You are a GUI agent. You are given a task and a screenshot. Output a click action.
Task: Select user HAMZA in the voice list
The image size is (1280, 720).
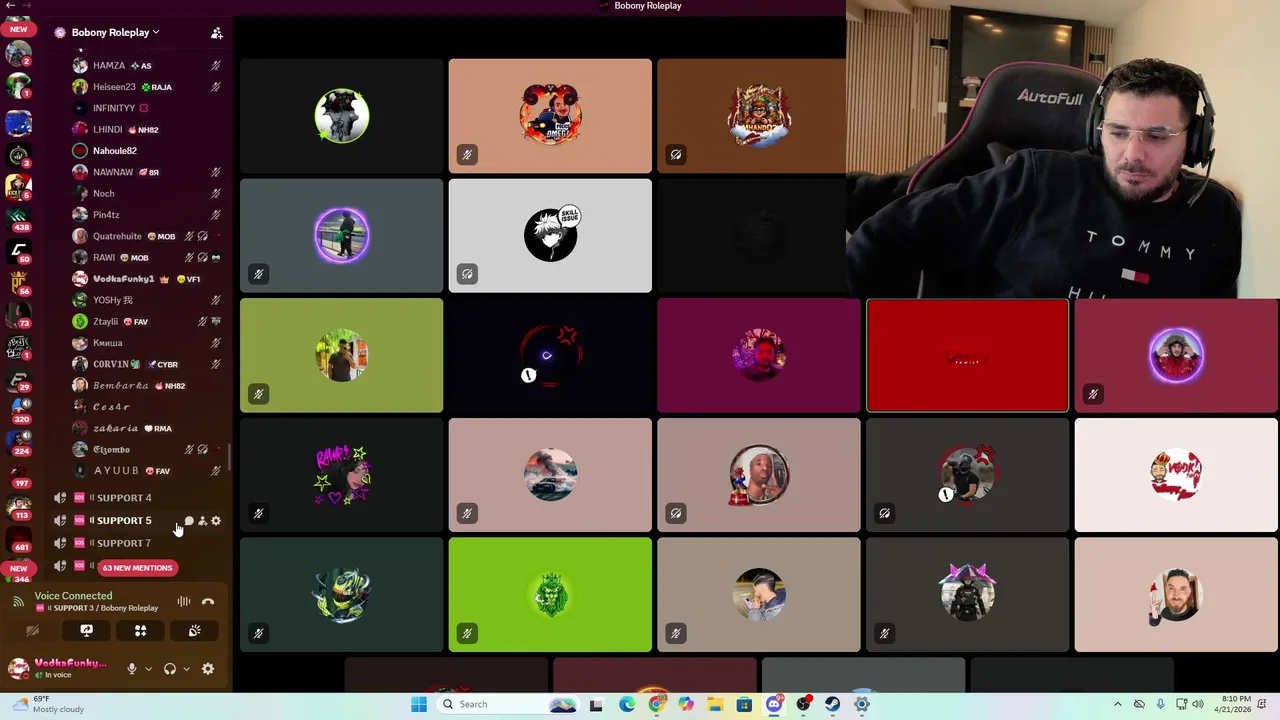pos(145,66)
